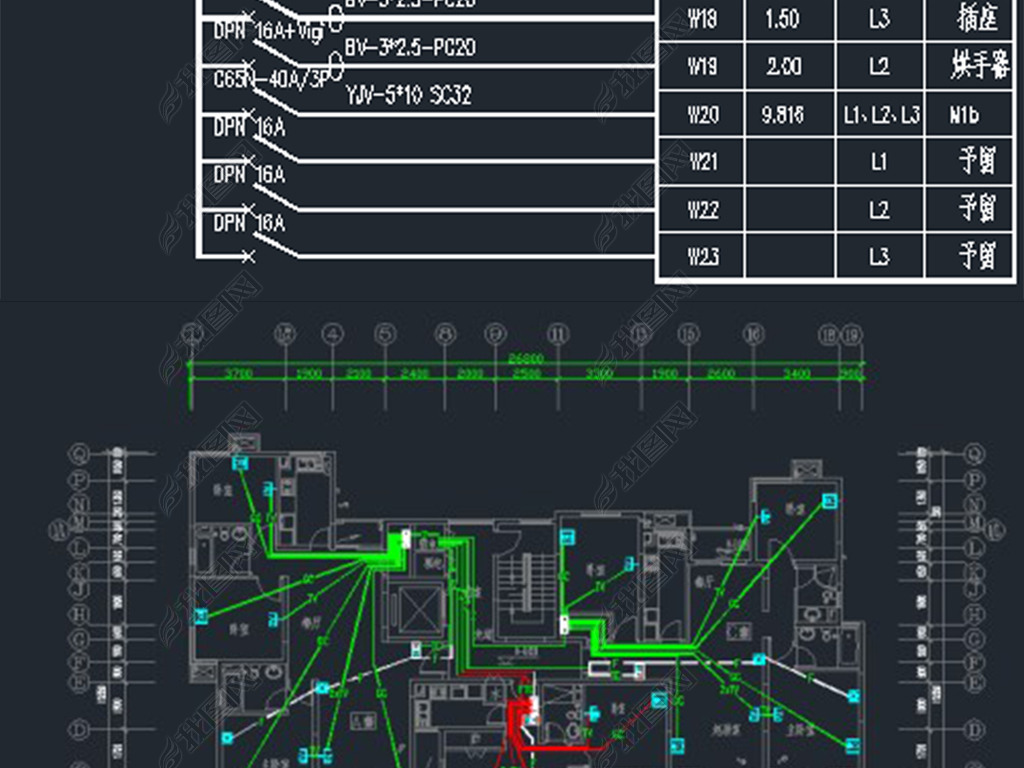
Task: Select the L1、L2、L3 phase cell
Action: (x=880, y=115)
